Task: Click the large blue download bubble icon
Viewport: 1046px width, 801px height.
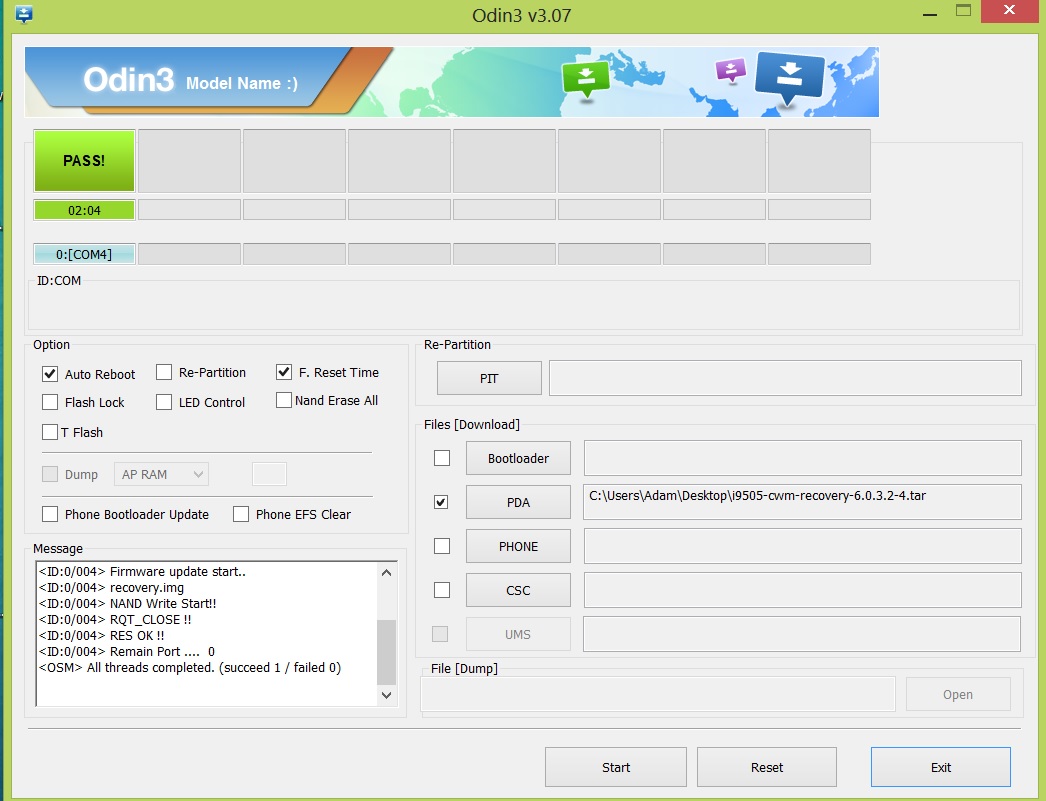Action: click(x=789, y=79)
